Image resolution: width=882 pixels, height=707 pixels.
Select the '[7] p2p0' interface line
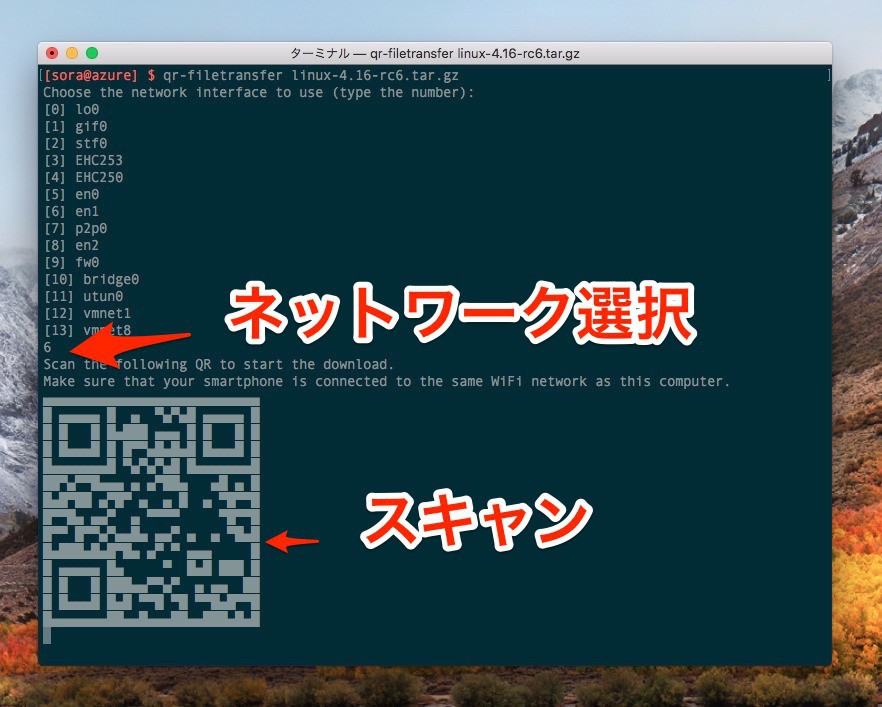(75, 228)
